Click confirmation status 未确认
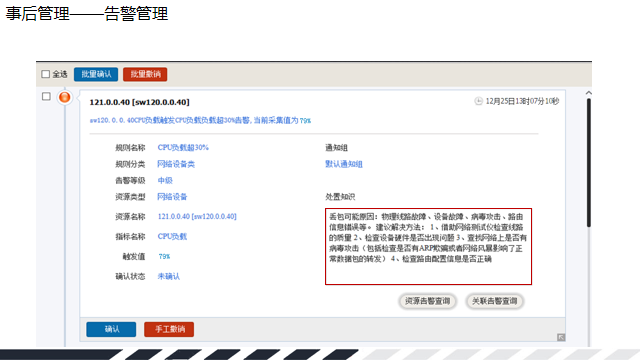Screen dimensions: 640x360 click(x=169, y=276)
